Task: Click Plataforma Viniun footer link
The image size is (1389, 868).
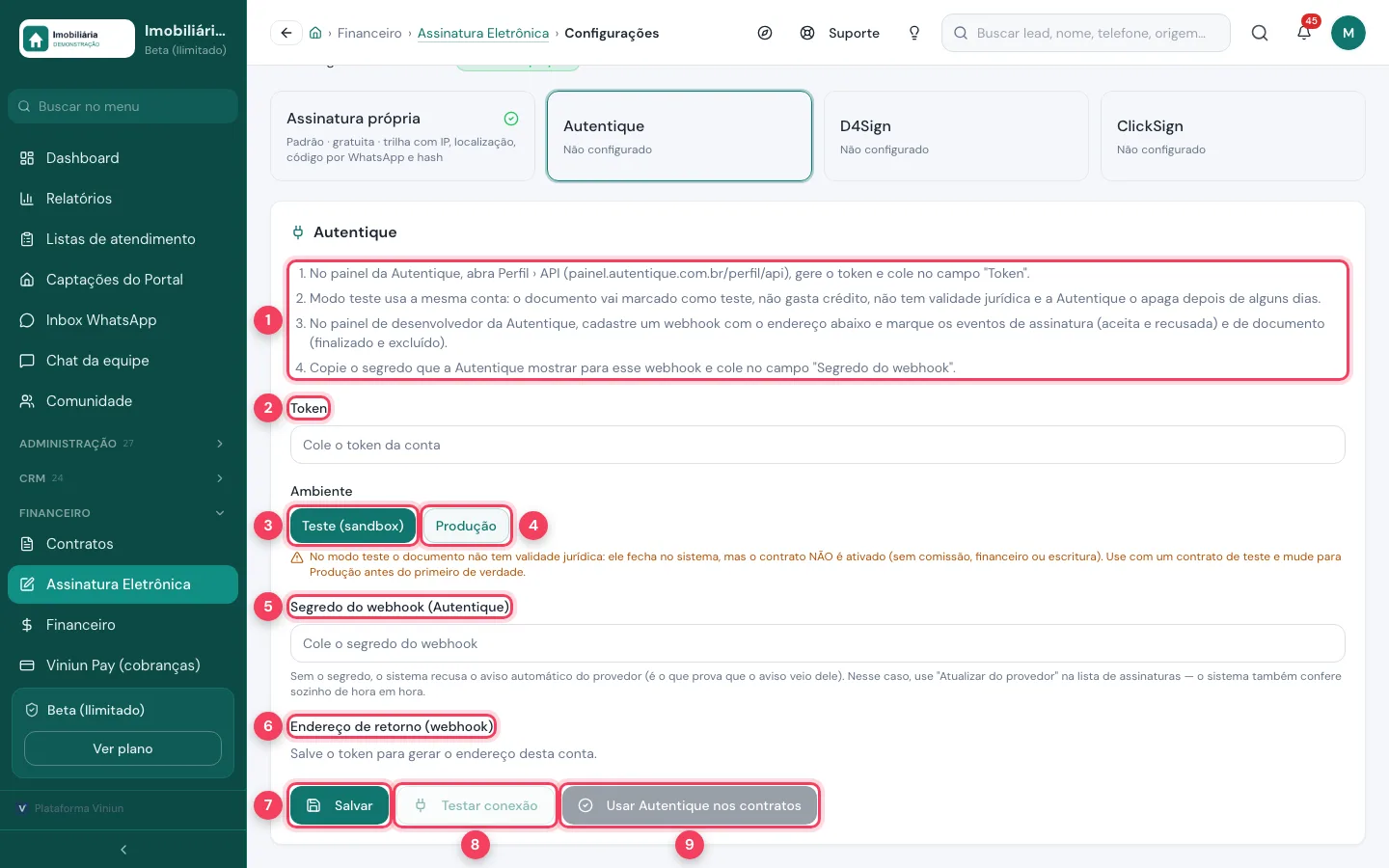Action: [71, 808]
